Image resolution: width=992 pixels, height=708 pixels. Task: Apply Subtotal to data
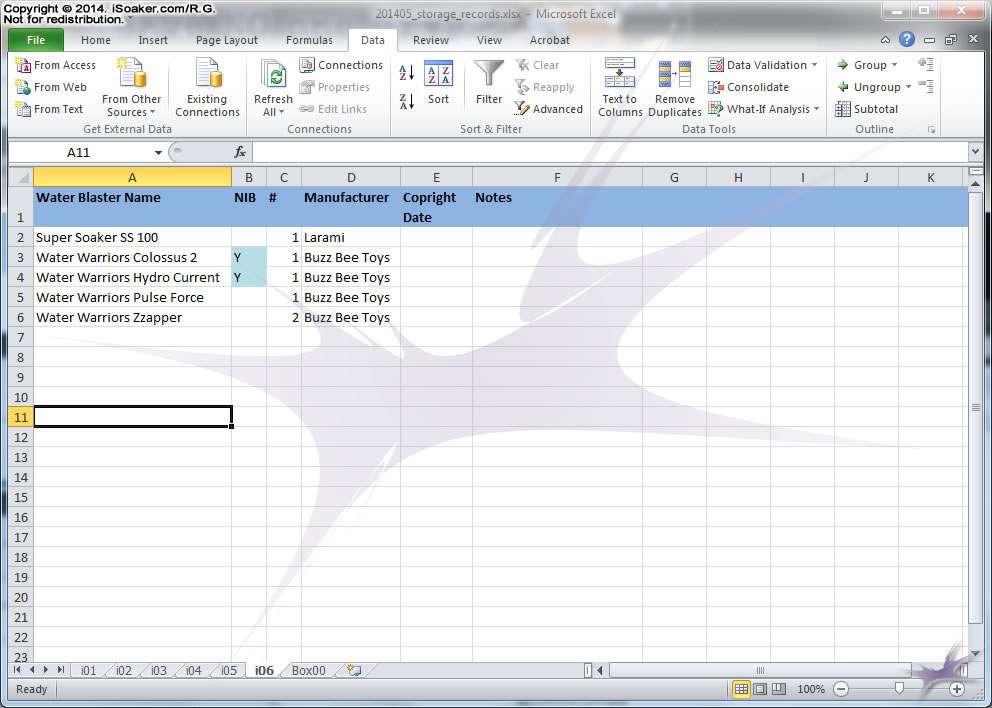[x=866, y=109]
